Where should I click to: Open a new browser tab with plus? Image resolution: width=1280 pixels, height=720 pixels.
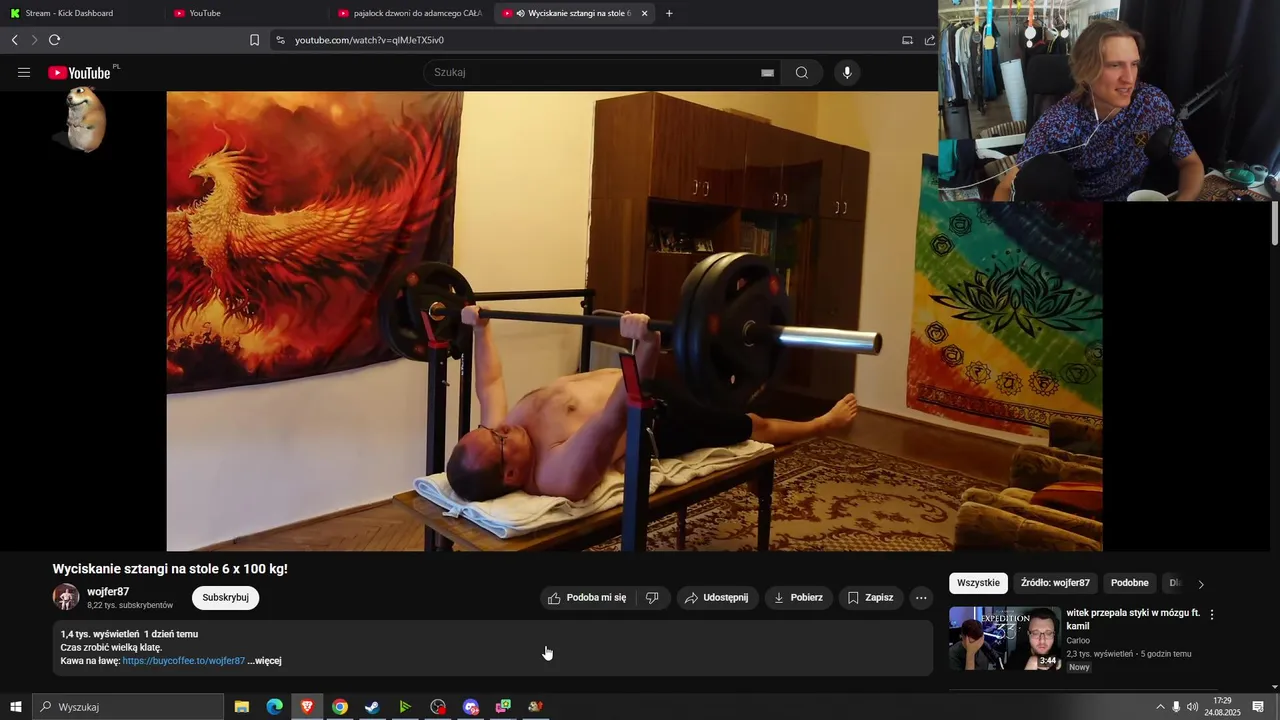click(x=669, y=13)
